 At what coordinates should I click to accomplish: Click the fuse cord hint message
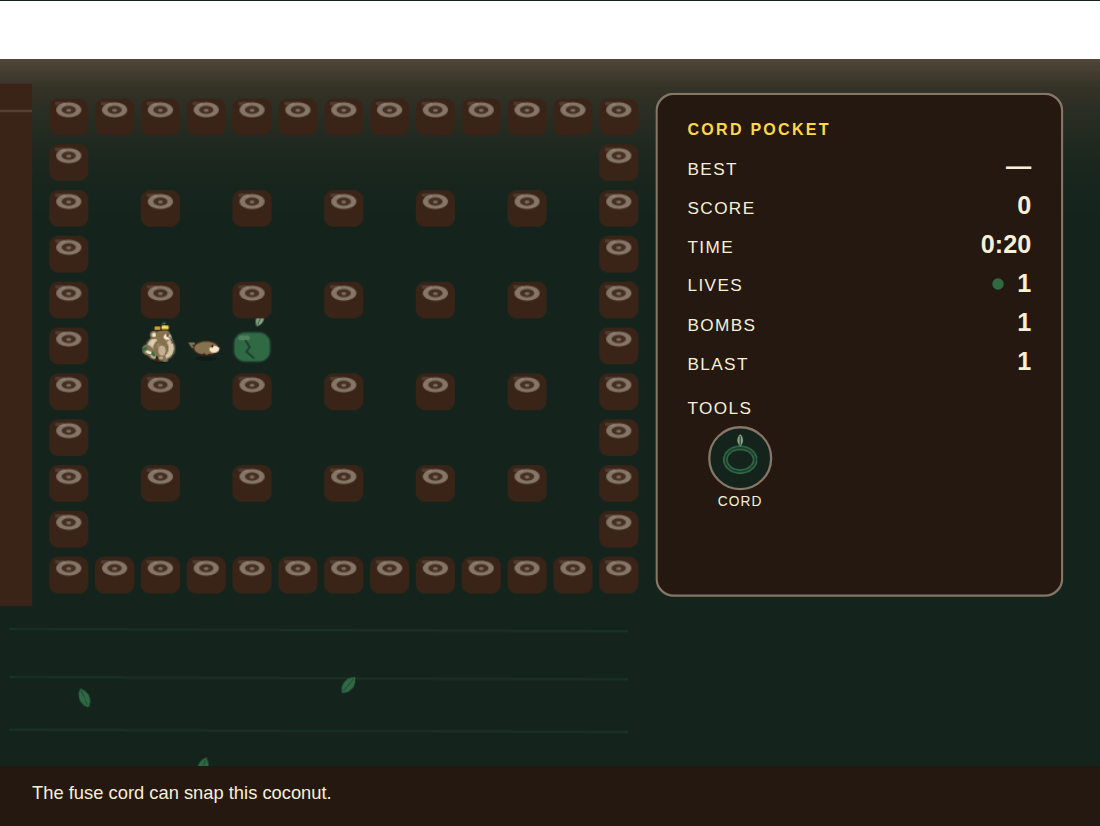coord(182,793)
